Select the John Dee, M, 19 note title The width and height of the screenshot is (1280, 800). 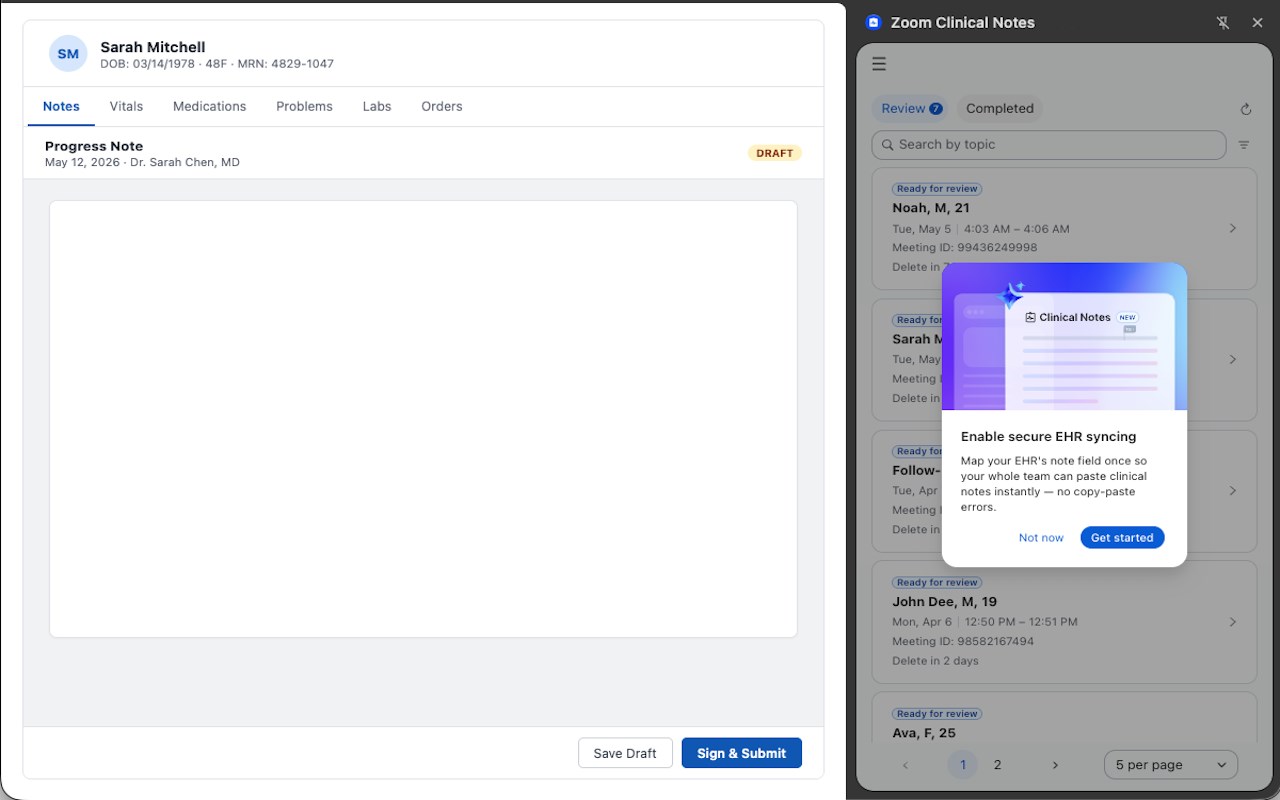click(945, 602)
